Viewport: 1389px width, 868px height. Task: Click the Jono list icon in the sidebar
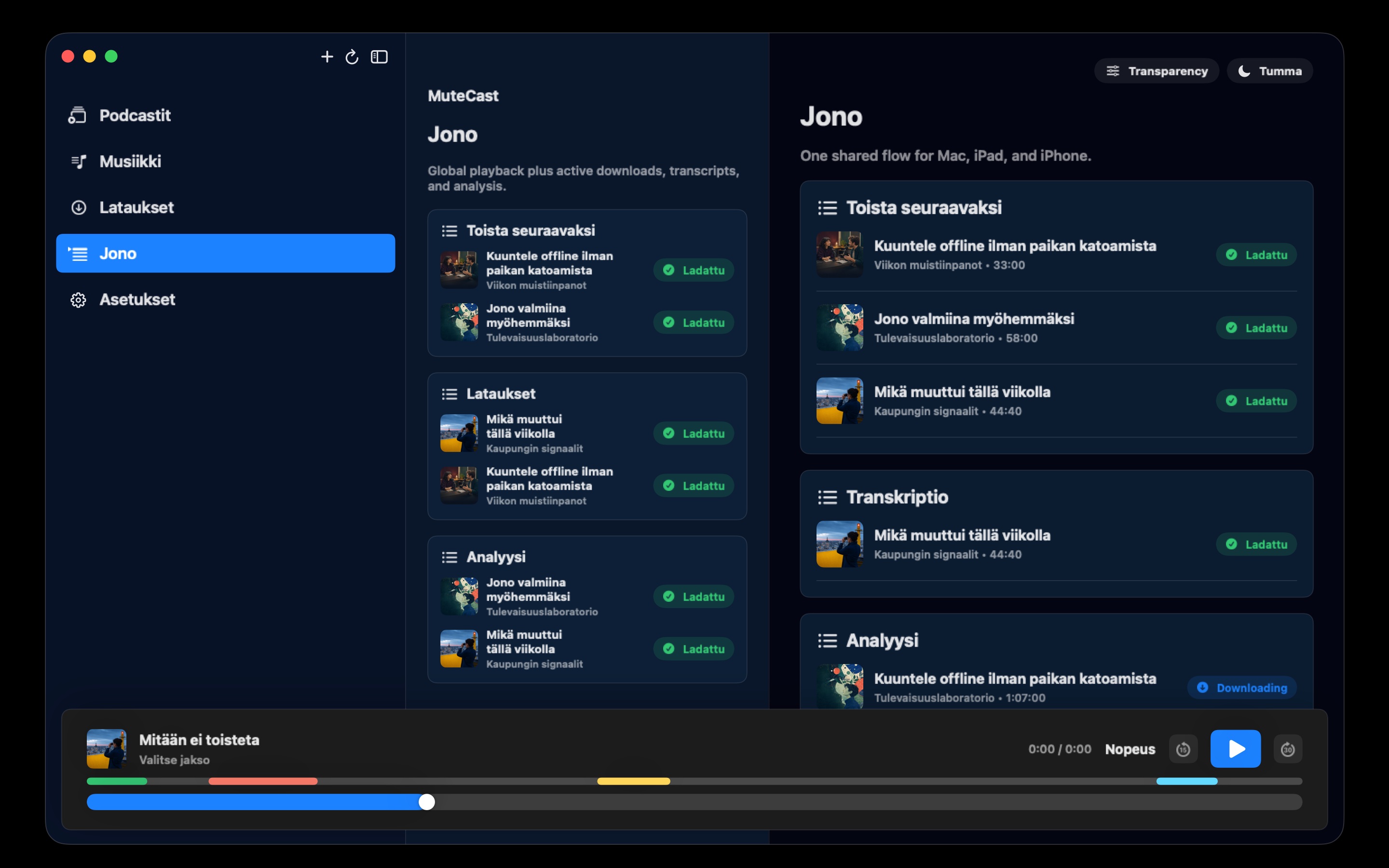pyautogui.click(x=78, y=253)
